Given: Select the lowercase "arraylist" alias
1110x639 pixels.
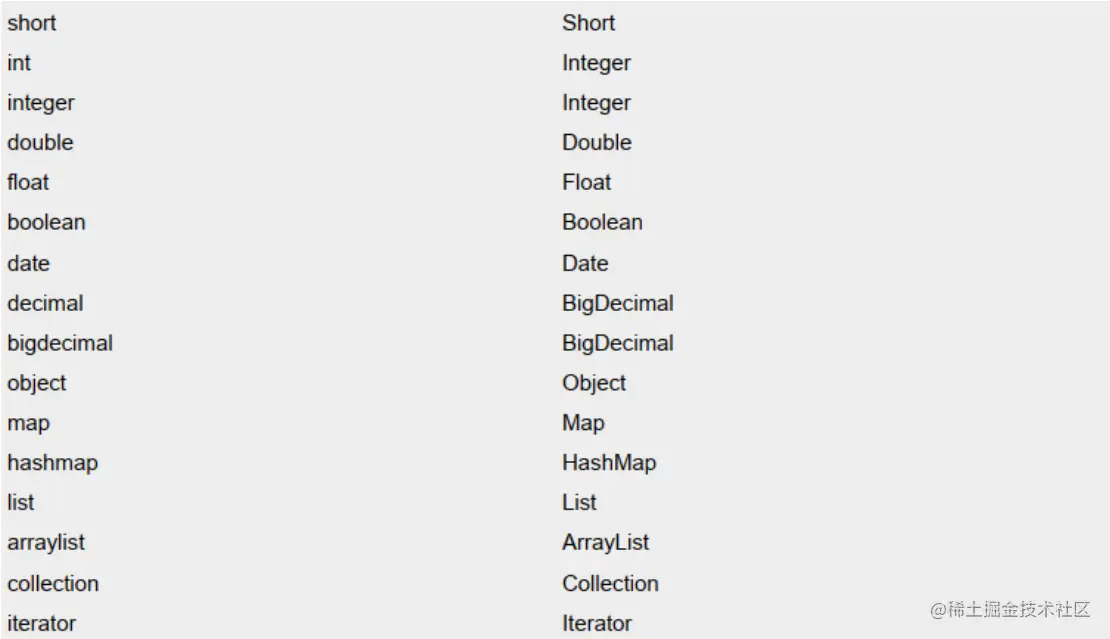Looking at the screenshot, I should click(x=46, y=543).
